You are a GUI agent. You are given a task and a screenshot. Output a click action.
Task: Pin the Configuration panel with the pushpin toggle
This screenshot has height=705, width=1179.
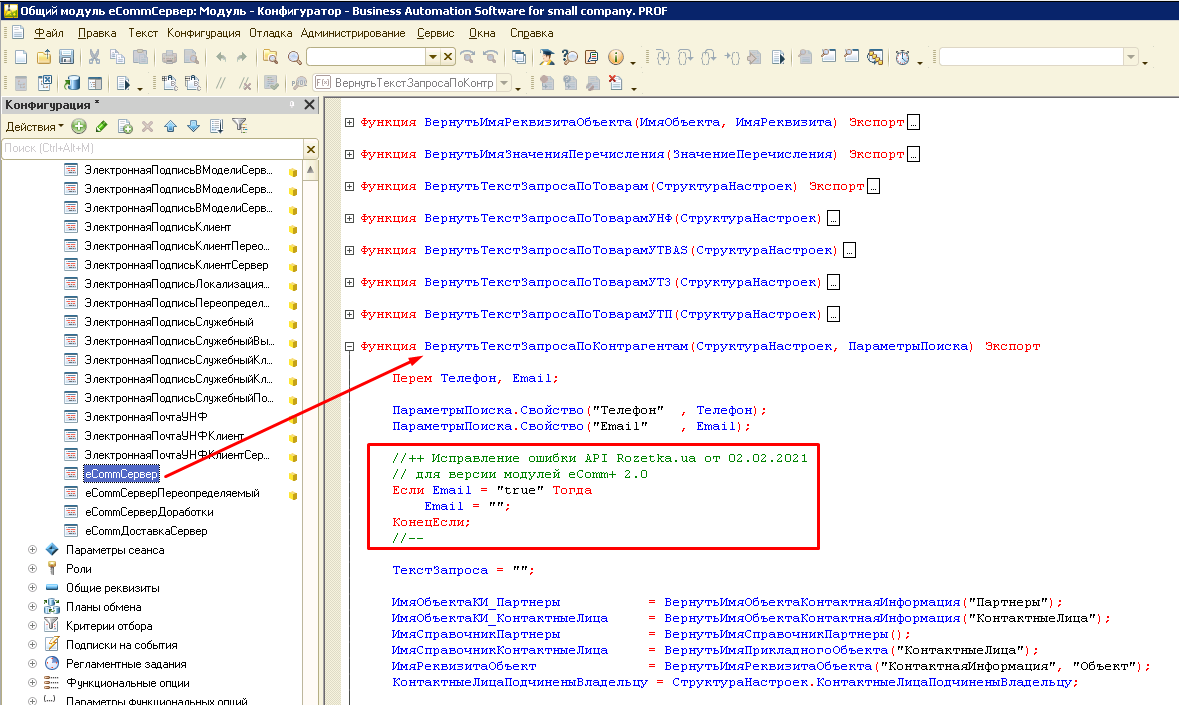(x=292, y=105)
